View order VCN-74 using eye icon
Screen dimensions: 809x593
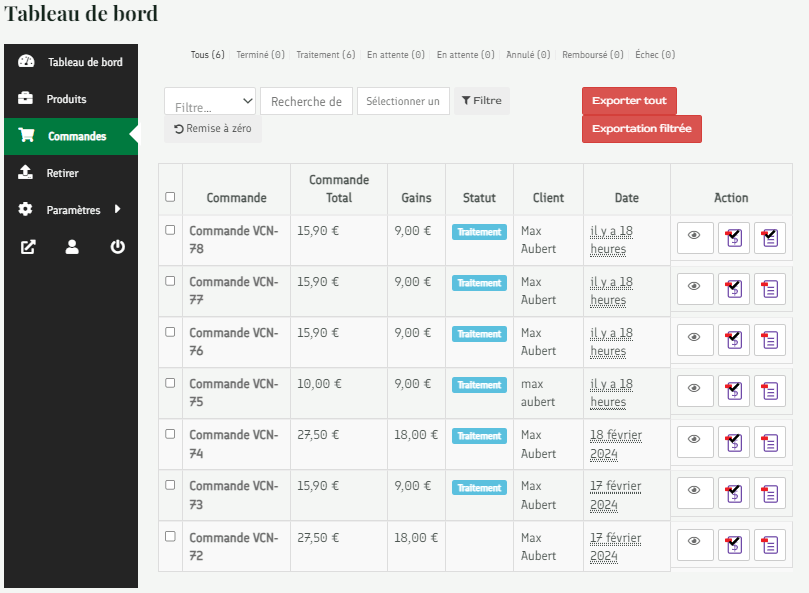(695, 442)
